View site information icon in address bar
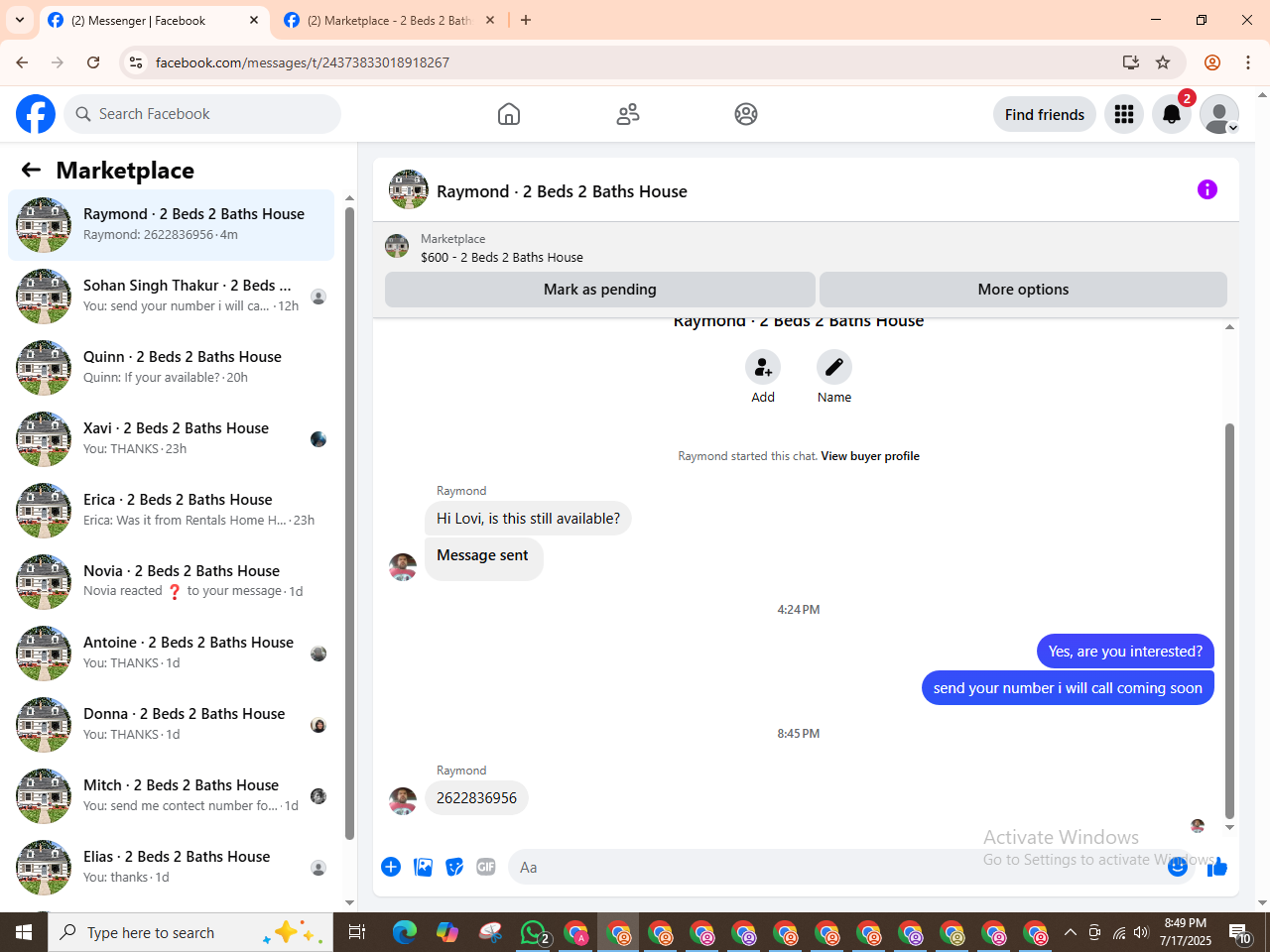The height and width of the screenshot is (952, 1270). [137, 62]
